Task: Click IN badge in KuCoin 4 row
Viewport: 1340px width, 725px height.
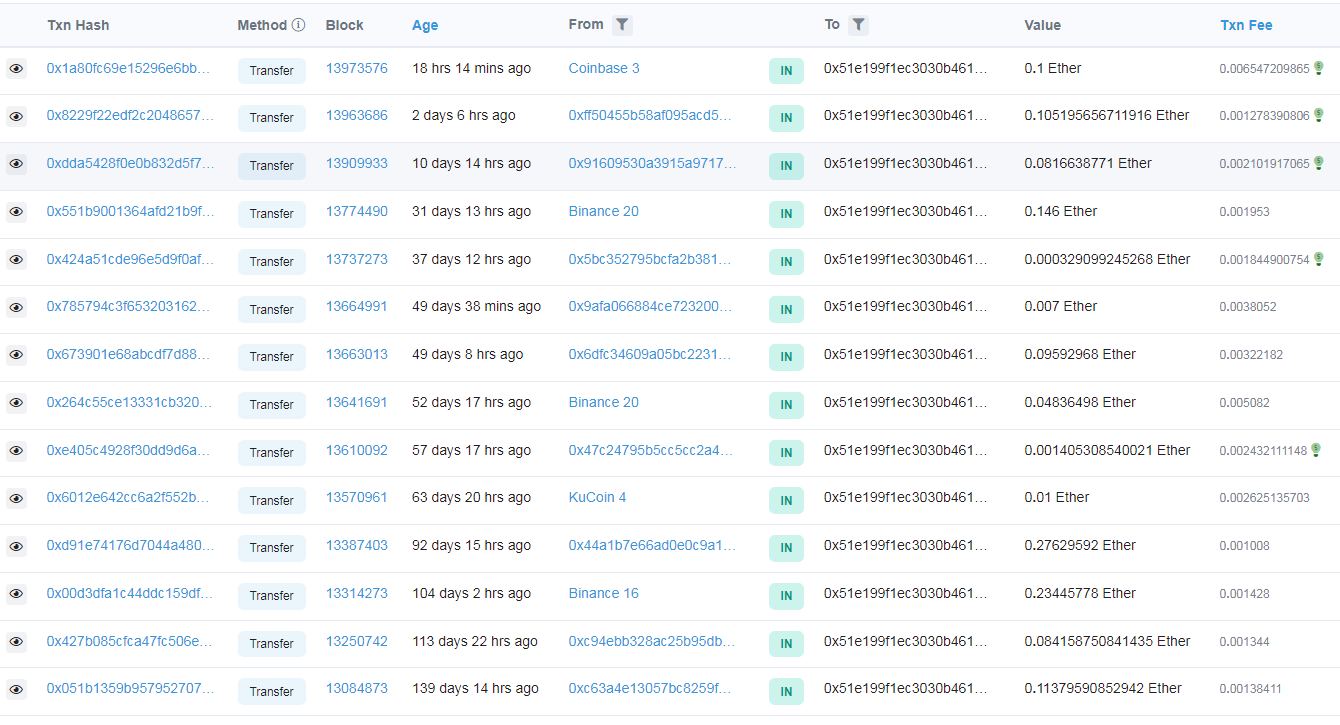Action: point(786,500)
